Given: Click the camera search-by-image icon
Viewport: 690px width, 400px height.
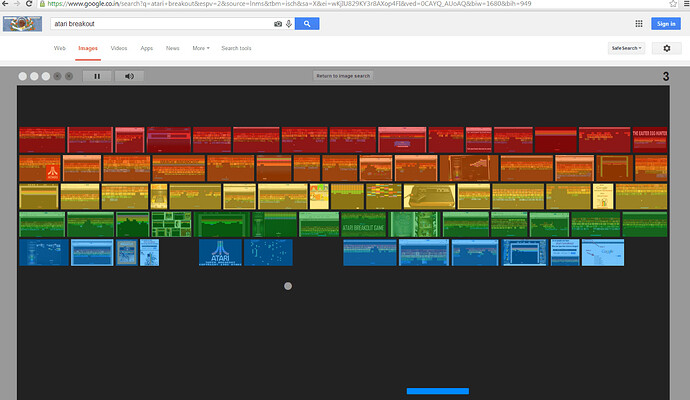Looking at the screenshot, I should [x=278, y=23].
